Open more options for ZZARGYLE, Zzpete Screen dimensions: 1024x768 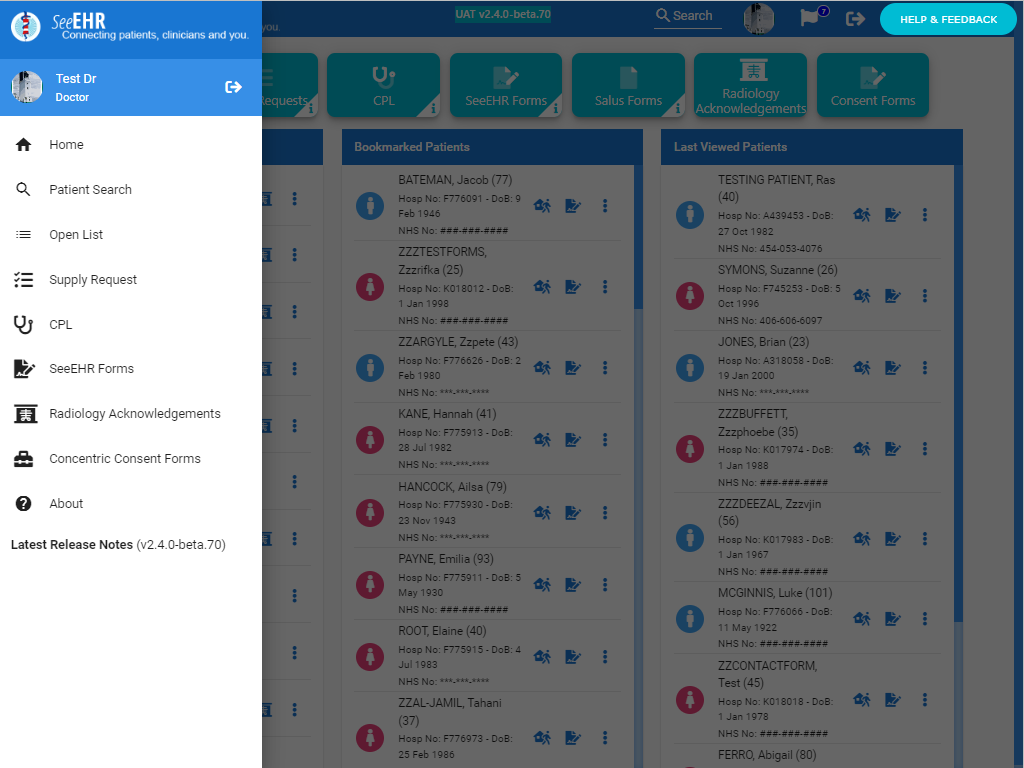(x=605, y=368)
